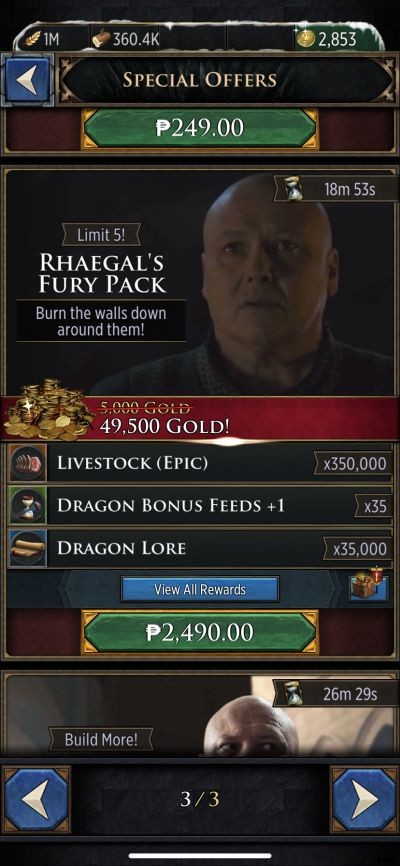This screenshot has height=866, width=400.
Task: Tap the Dragon Lore scroll icon
Action: (x=28, y=548)
